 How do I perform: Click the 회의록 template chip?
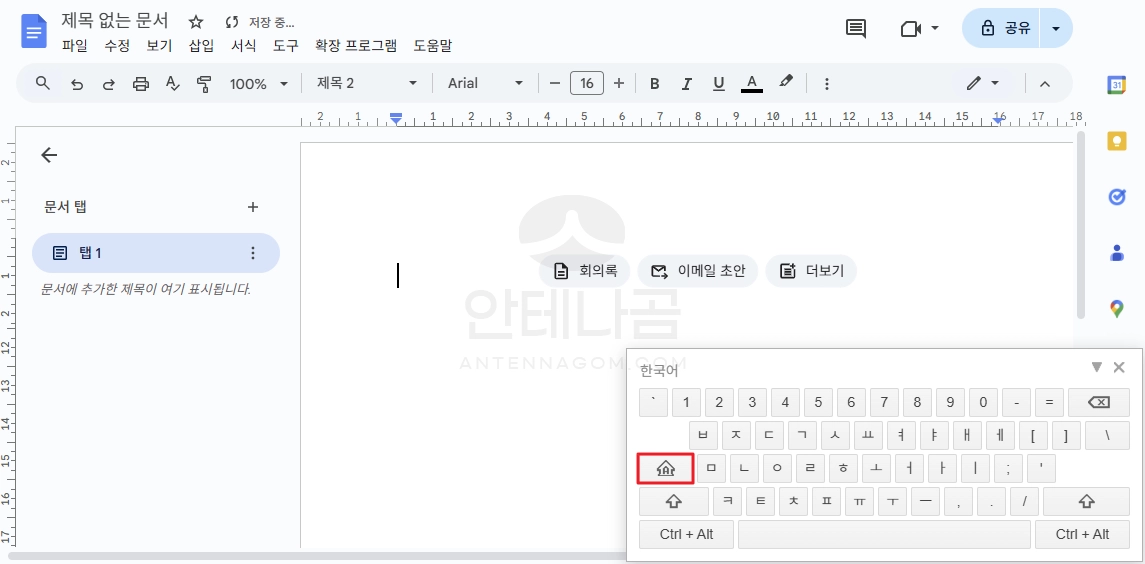coord(585,271)
